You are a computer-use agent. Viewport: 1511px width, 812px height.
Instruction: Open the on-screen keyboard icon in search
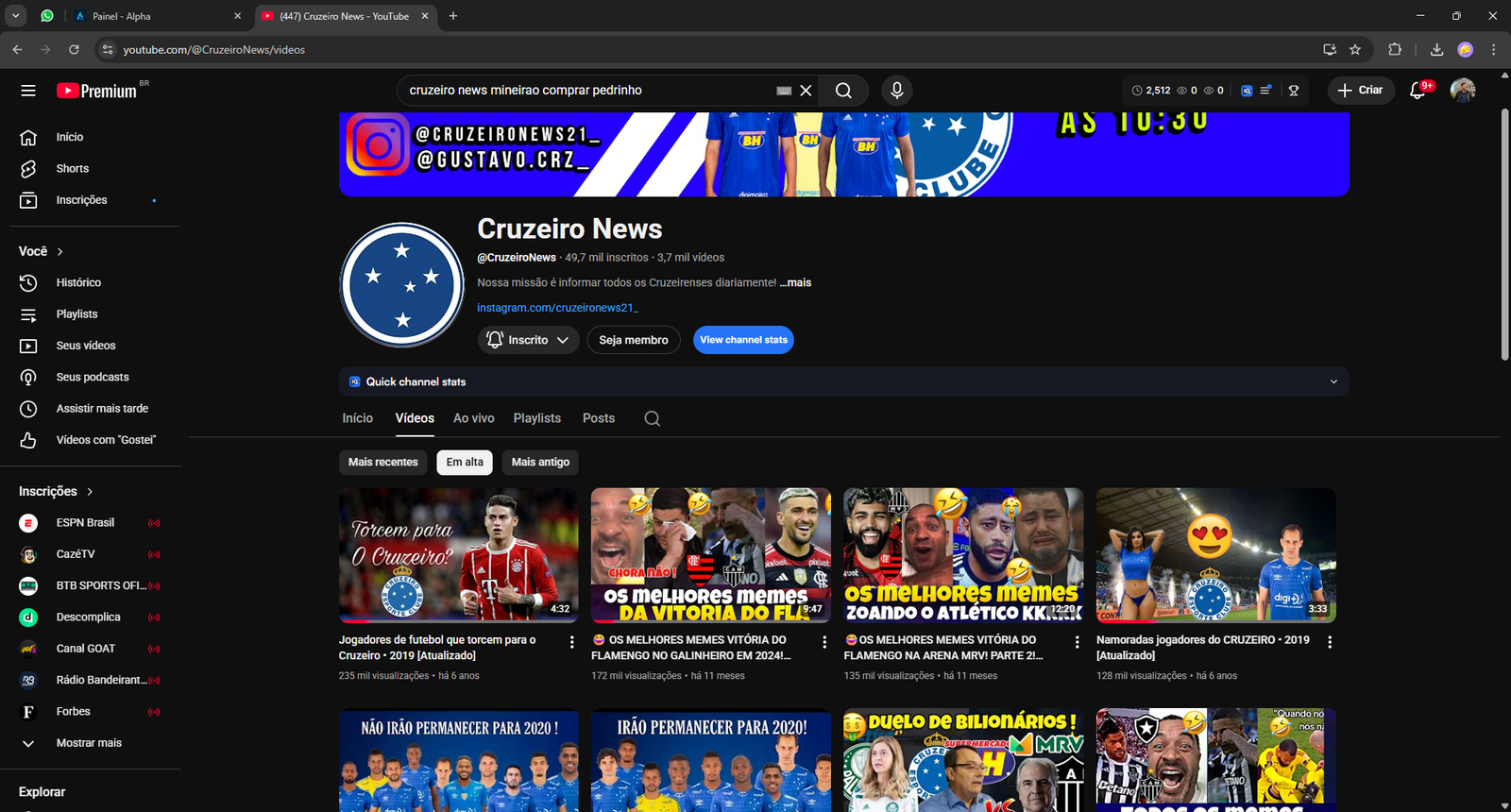pos(784,91)
